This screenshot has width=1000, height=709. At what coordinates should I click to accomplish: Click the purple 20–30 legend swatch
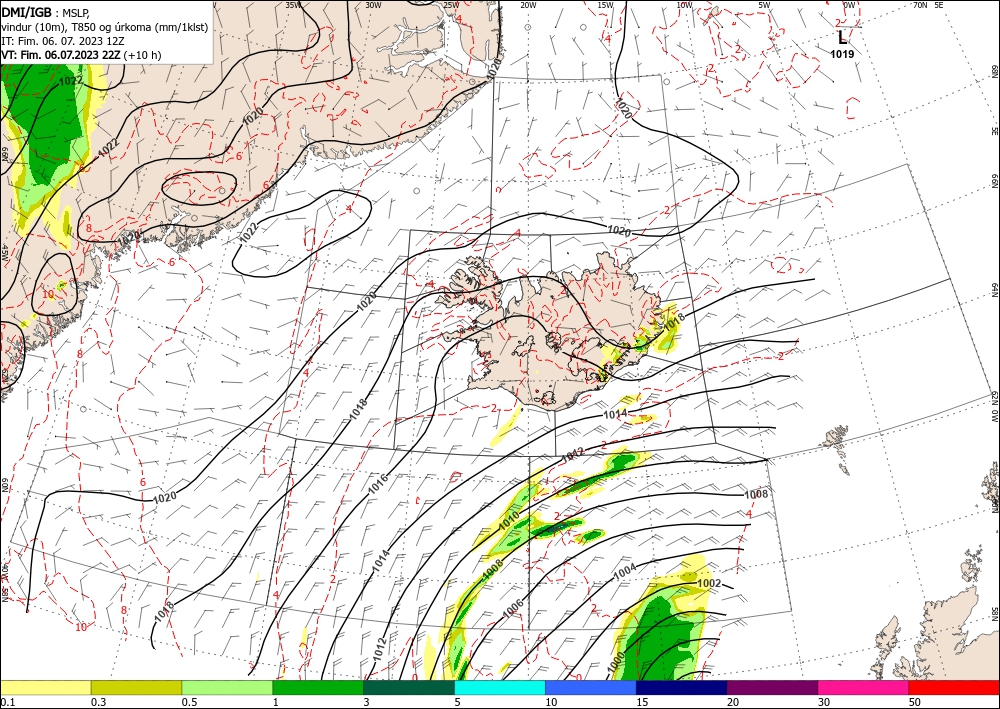click(x=772, y=687)
